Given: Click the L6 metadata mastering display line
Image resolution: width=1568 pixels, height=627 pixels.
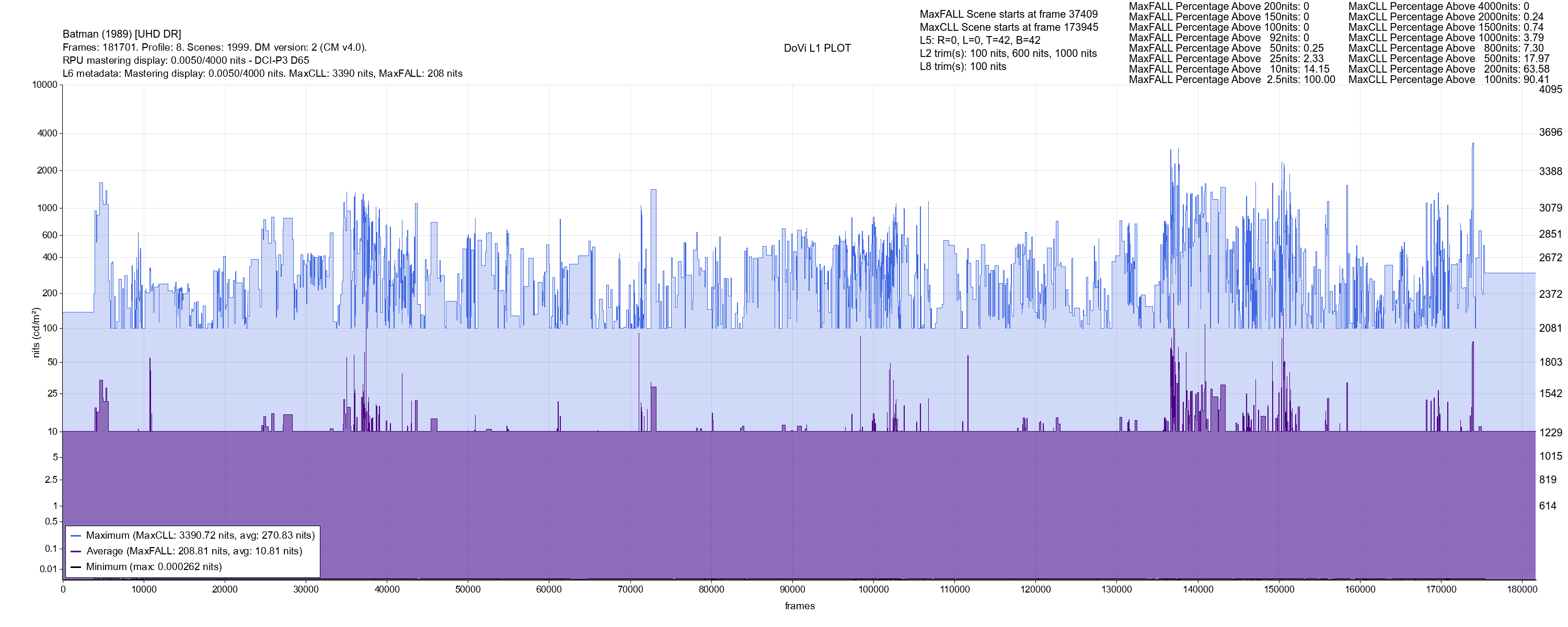Looking at the screenshot, I should pyautogui.click(x=262, y=74).
